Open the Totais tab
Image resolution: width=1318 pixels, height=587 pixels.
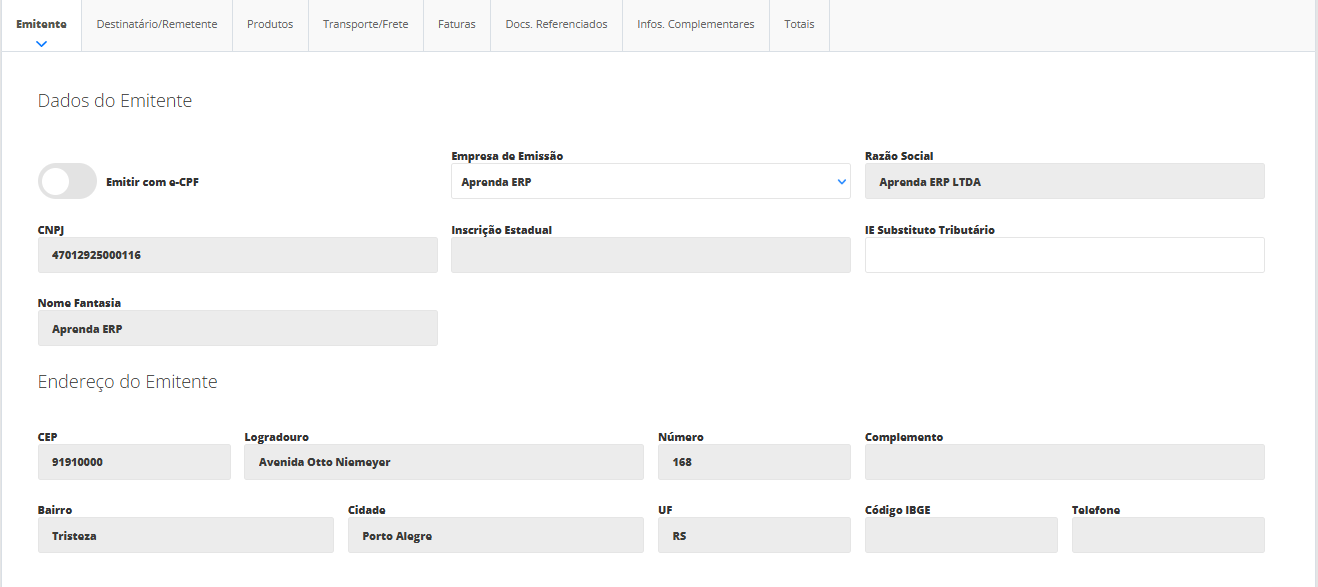799,24
